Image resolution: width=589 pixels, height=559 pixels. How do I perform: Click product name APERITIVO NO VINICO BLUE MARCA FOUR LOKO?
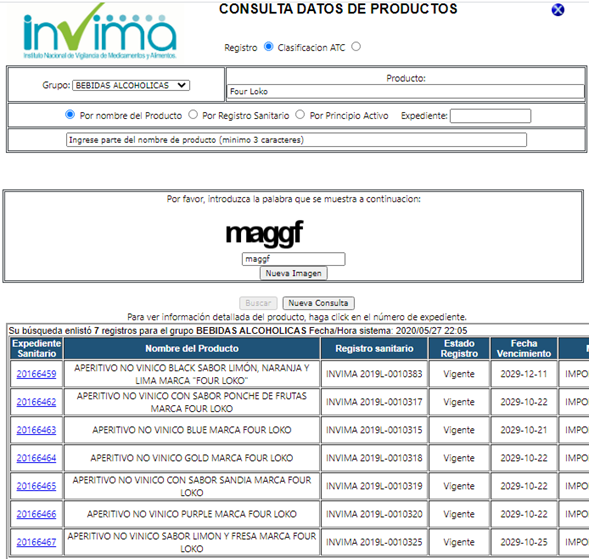tap(192, 430)
